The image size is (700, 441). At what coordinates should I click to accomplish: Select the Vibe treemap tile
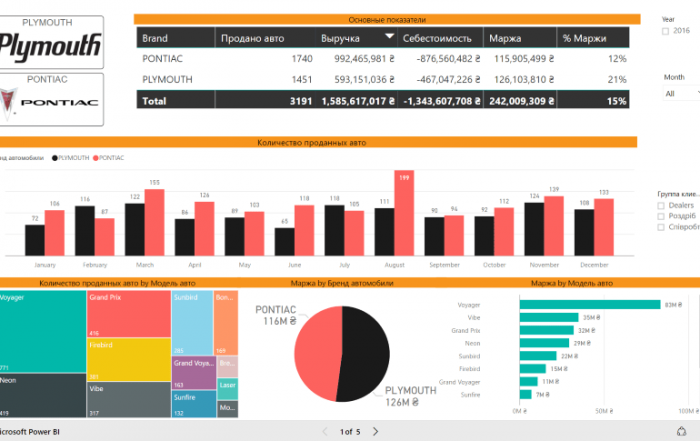[129, 400]
